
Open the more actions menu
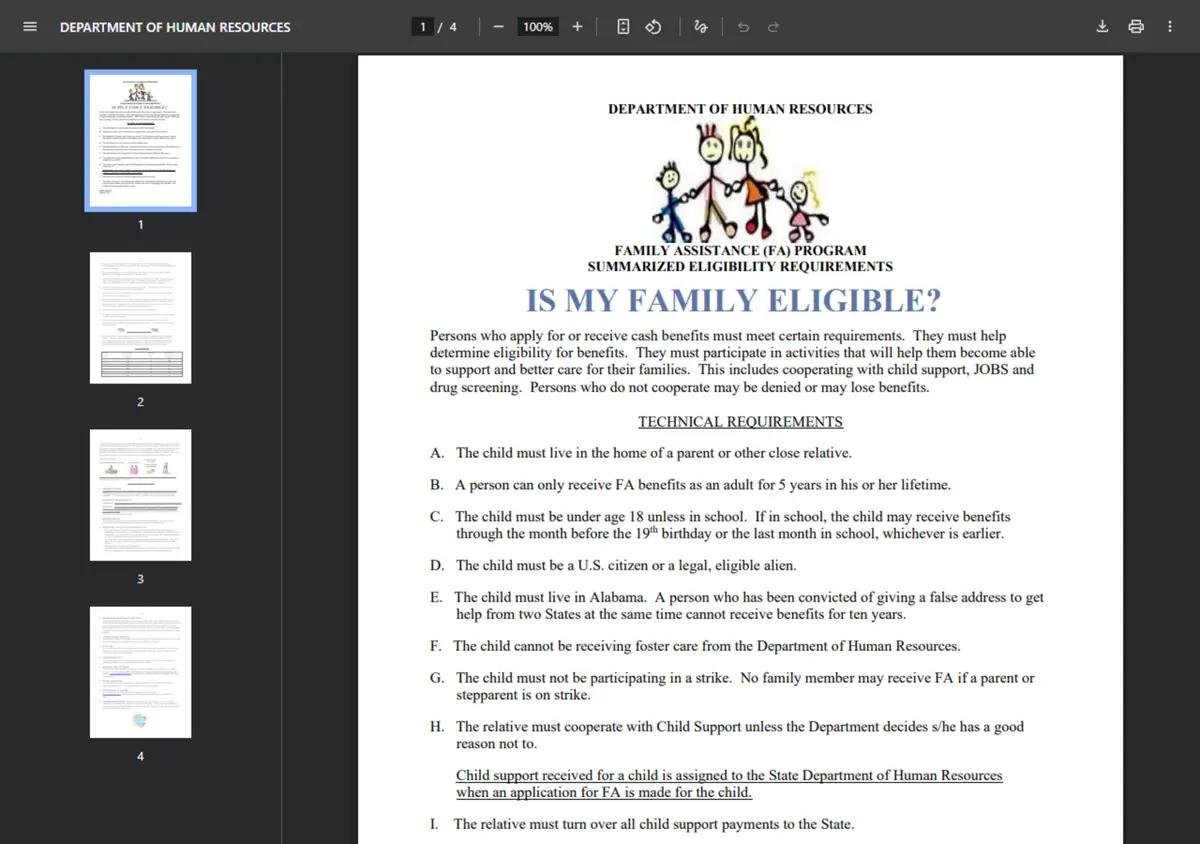pos(1169,27)
